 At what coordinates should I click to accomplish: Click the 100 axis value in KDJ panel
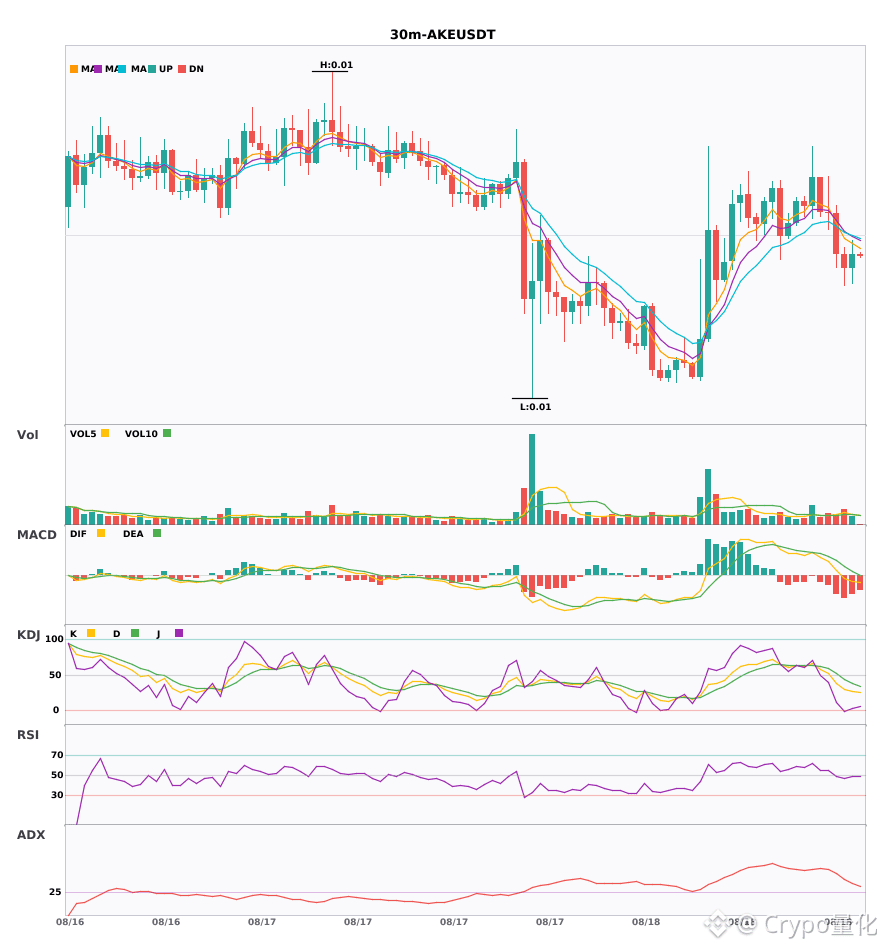coord(54,639)
